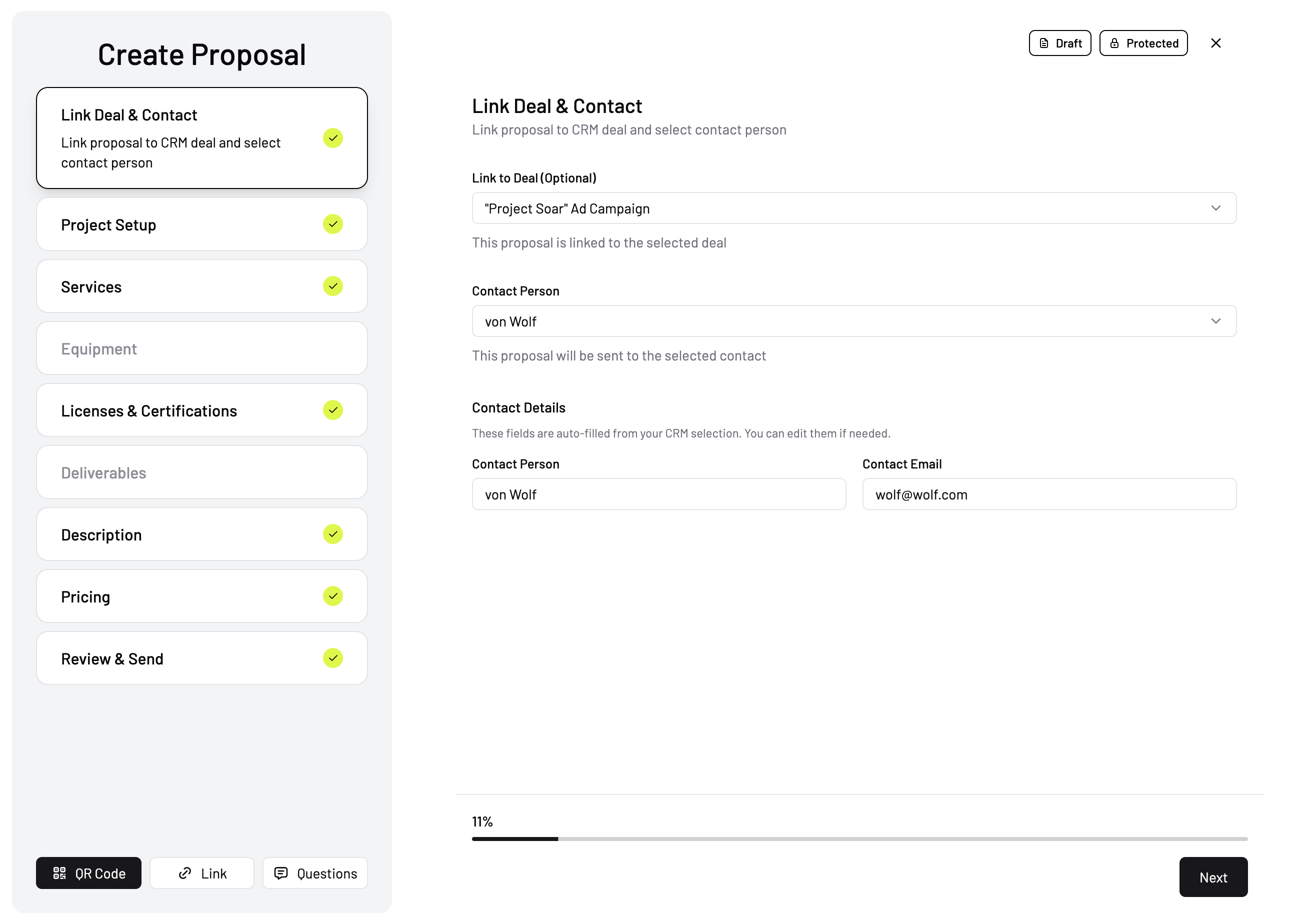Click the QR Code icon button
The image size is (1296, 924).
[x=59, y=873]
